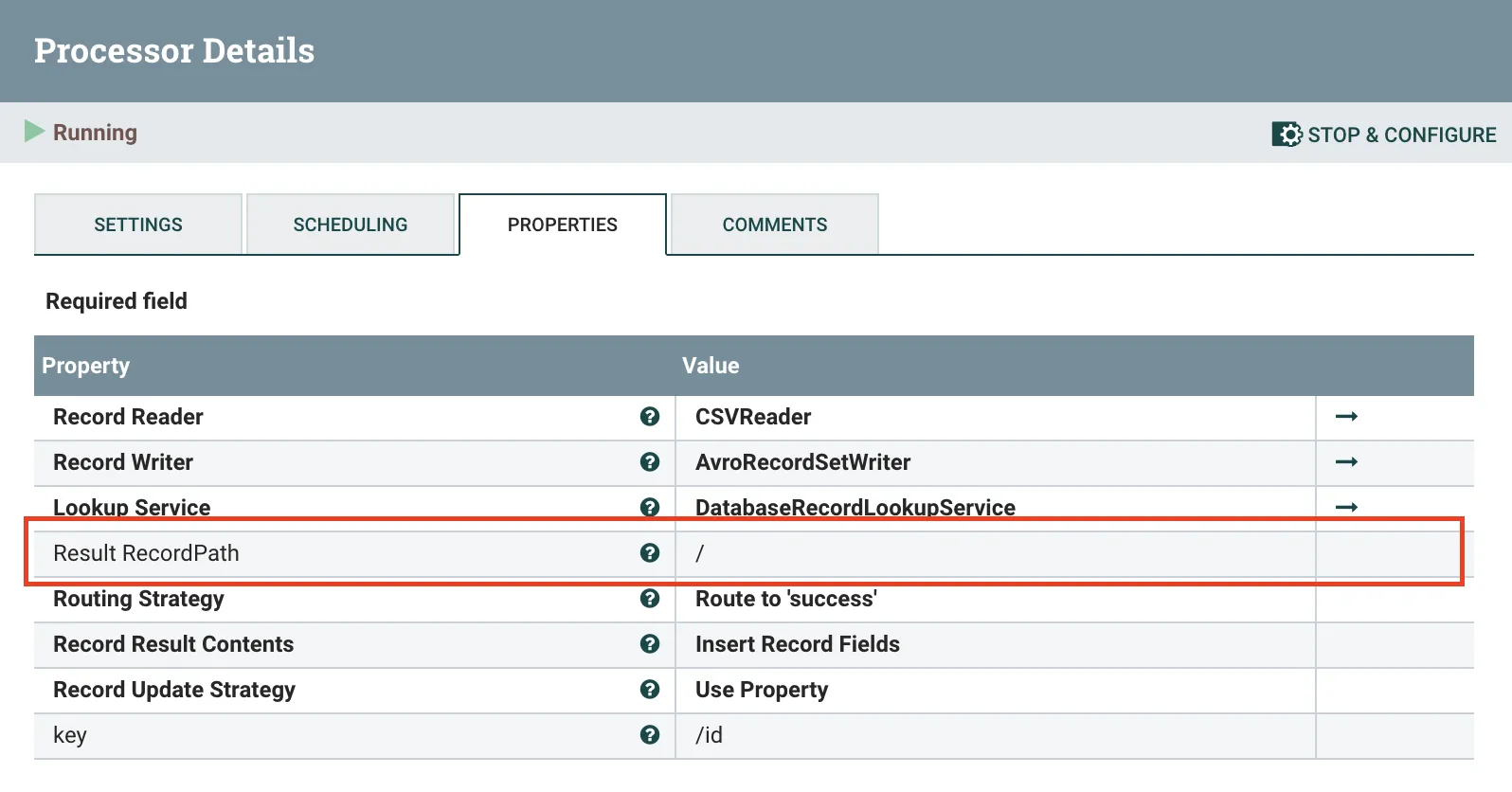Click help icon for Routing Strategy

click(x=650, y=599)
